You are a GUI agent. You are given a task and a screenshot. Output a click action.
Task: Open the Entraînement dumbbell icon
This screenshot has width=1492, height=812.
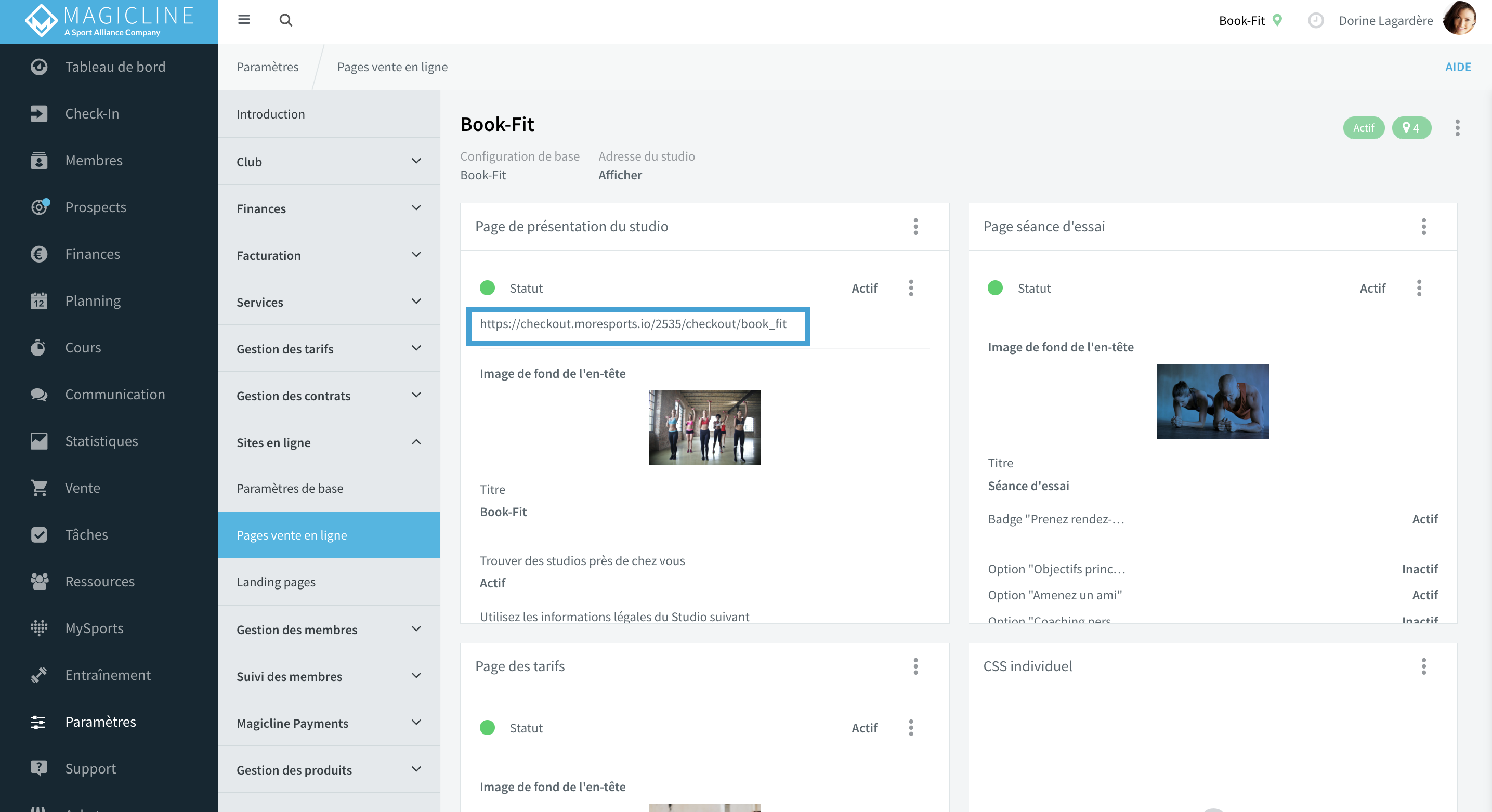[x=39, y=675]
